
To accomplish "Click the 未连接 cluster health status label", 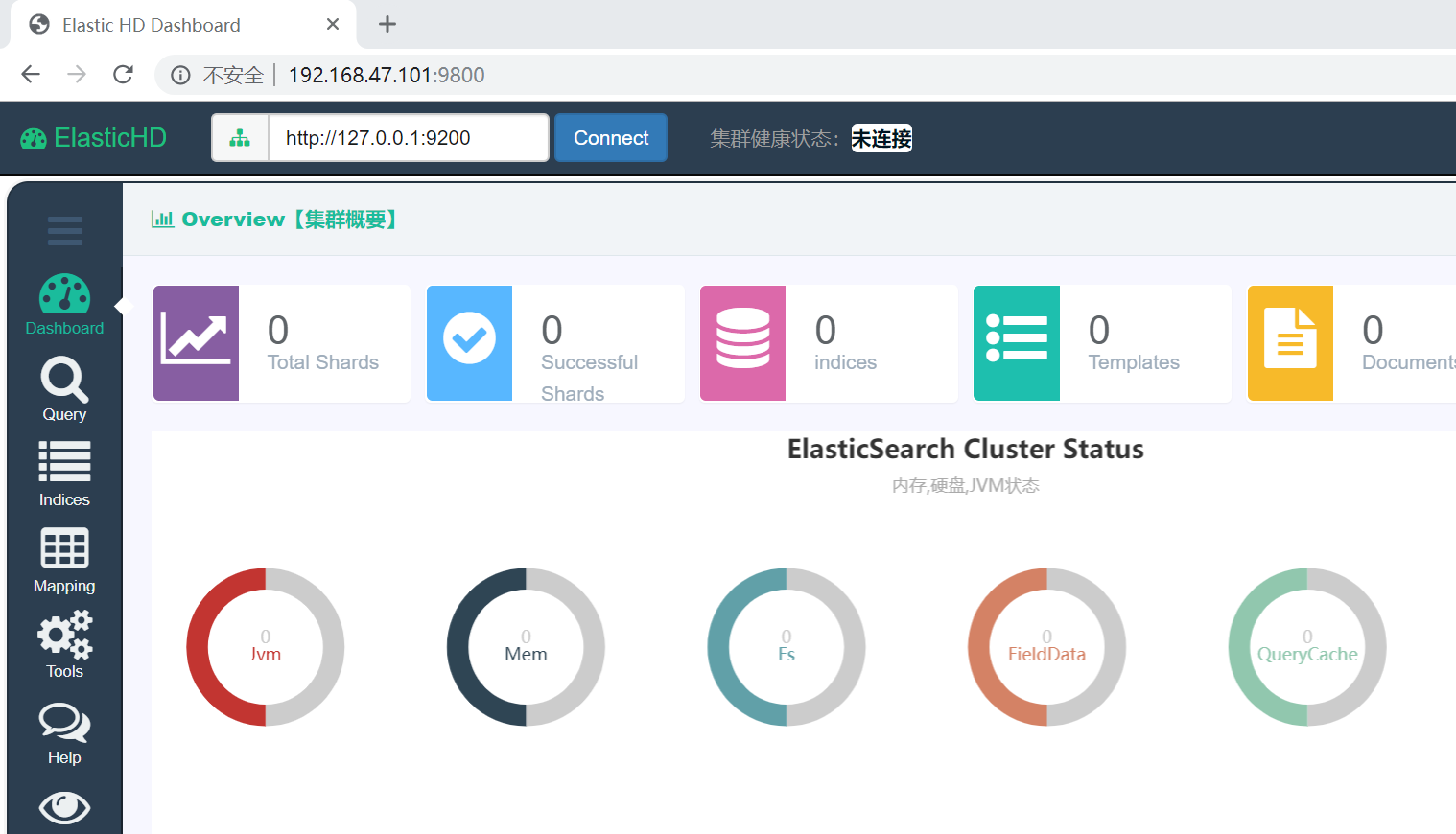I will click(881, 139).
